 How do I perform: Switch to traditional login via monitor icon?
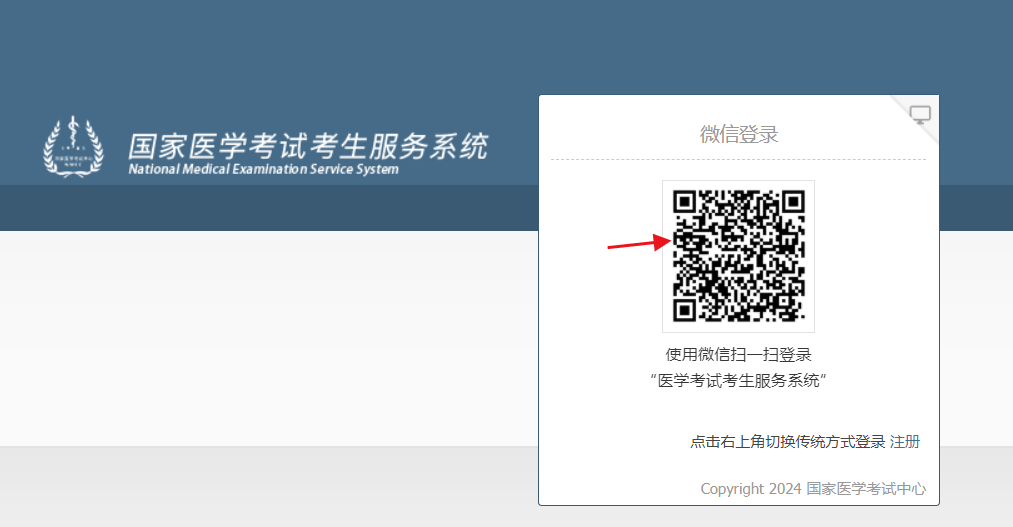click(920, 115)
